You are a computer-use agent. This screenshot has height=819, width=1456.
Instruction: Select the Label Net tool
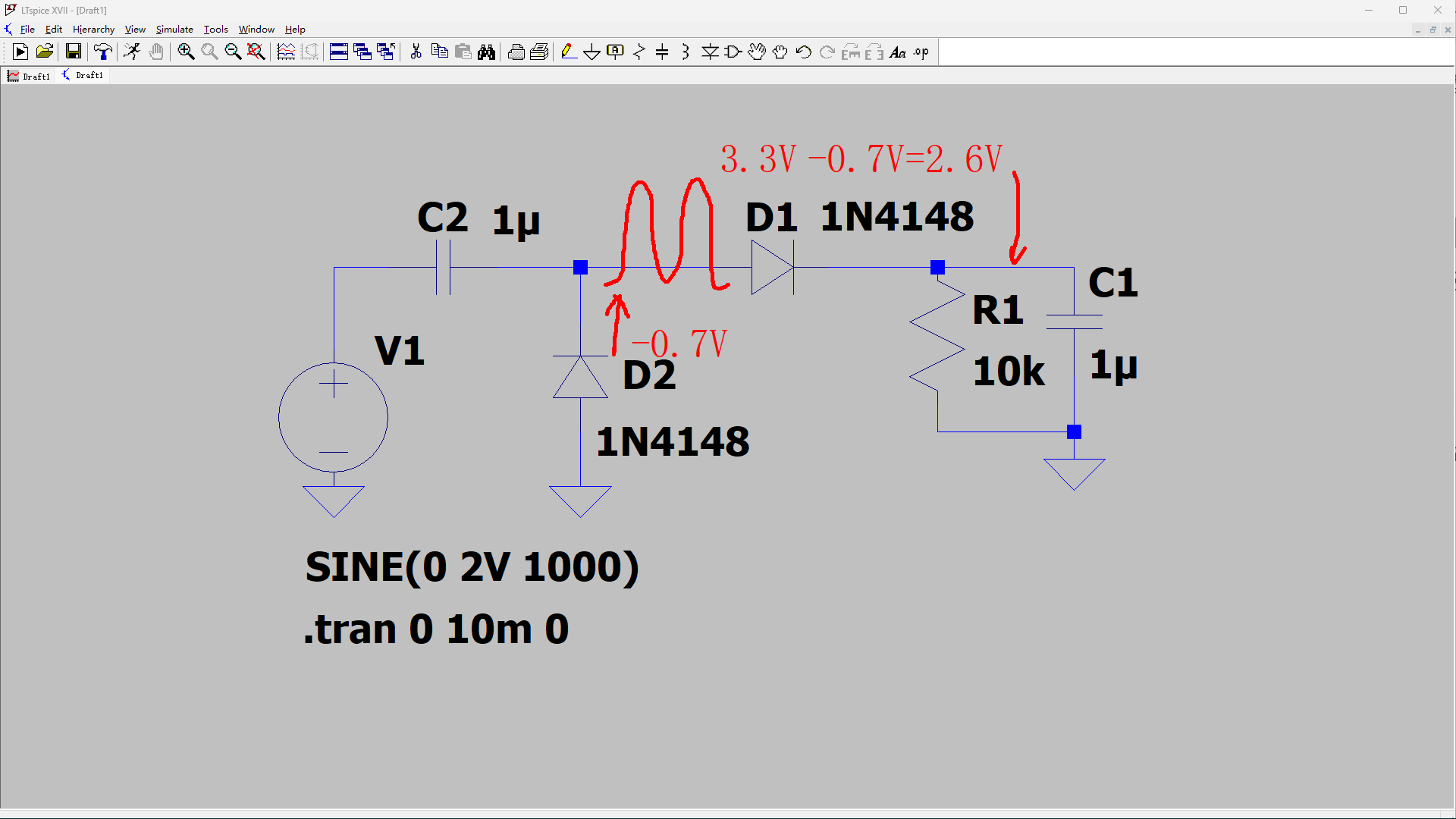(x=615, y=52)
